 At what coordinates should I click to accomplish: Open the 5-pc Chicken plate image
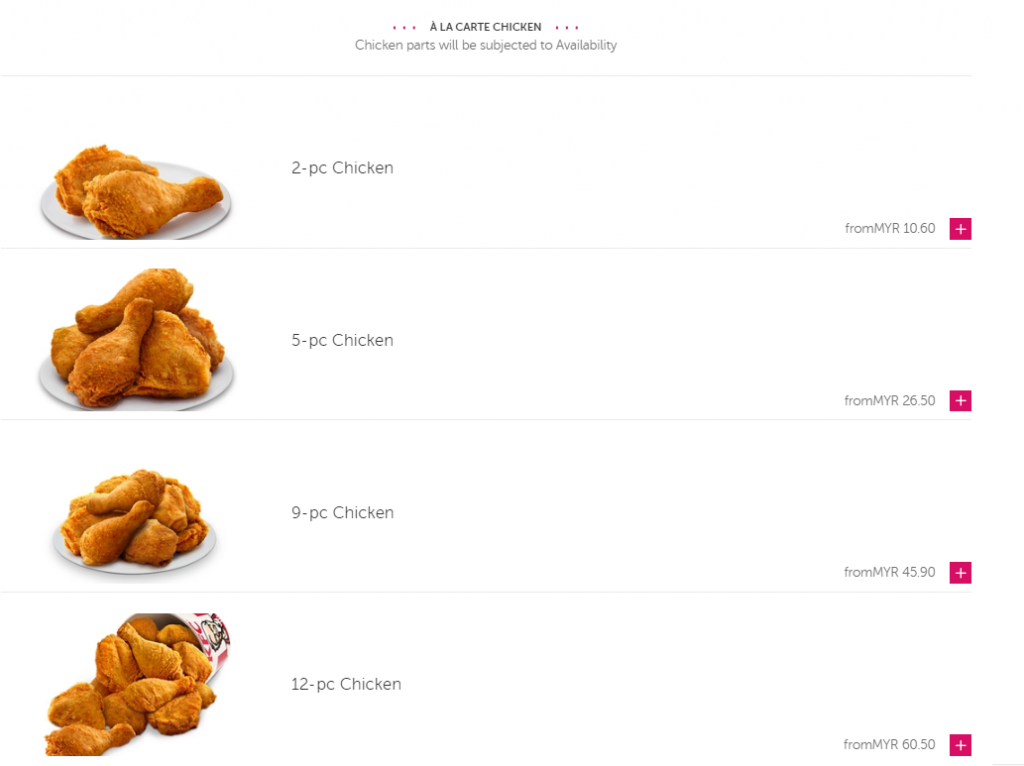click(x=136, y=339)
